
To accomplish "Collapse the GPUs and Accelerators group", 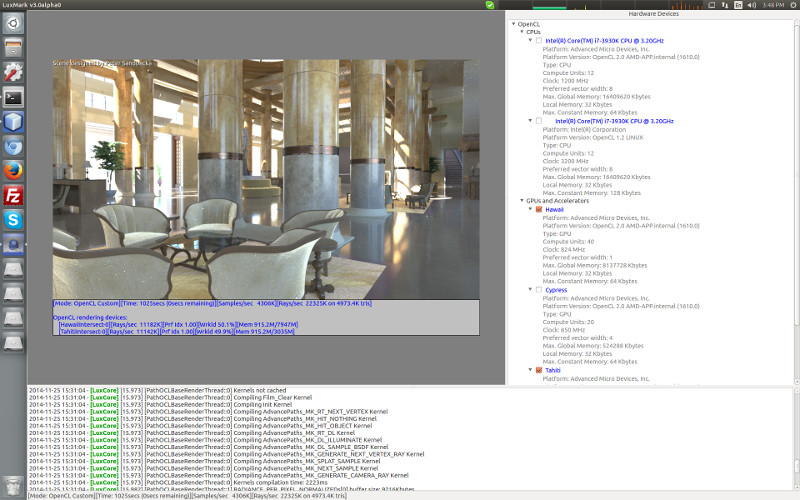I will (x=522, y=201).
